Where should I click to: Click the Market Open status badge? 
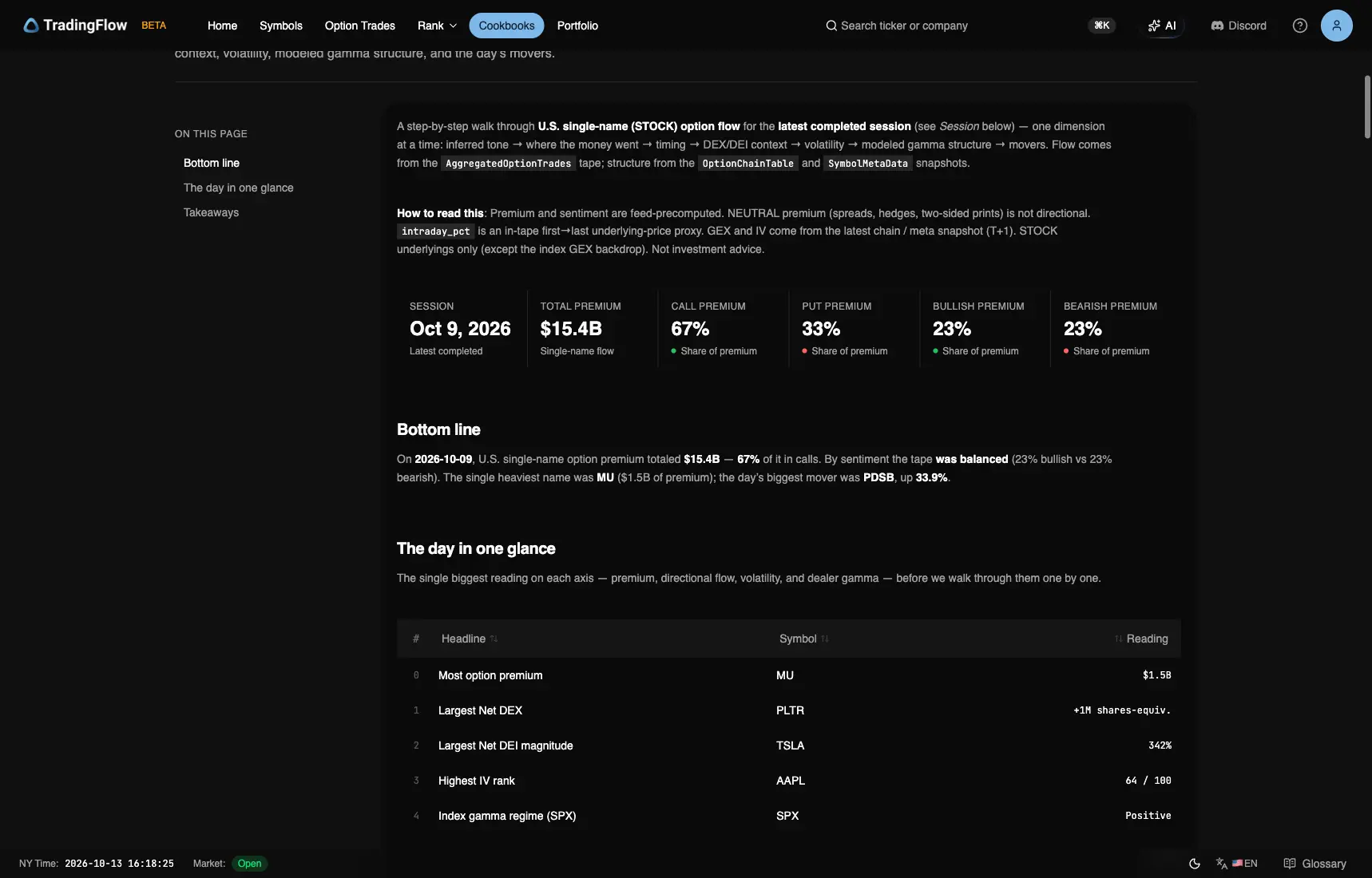[249, 864]
